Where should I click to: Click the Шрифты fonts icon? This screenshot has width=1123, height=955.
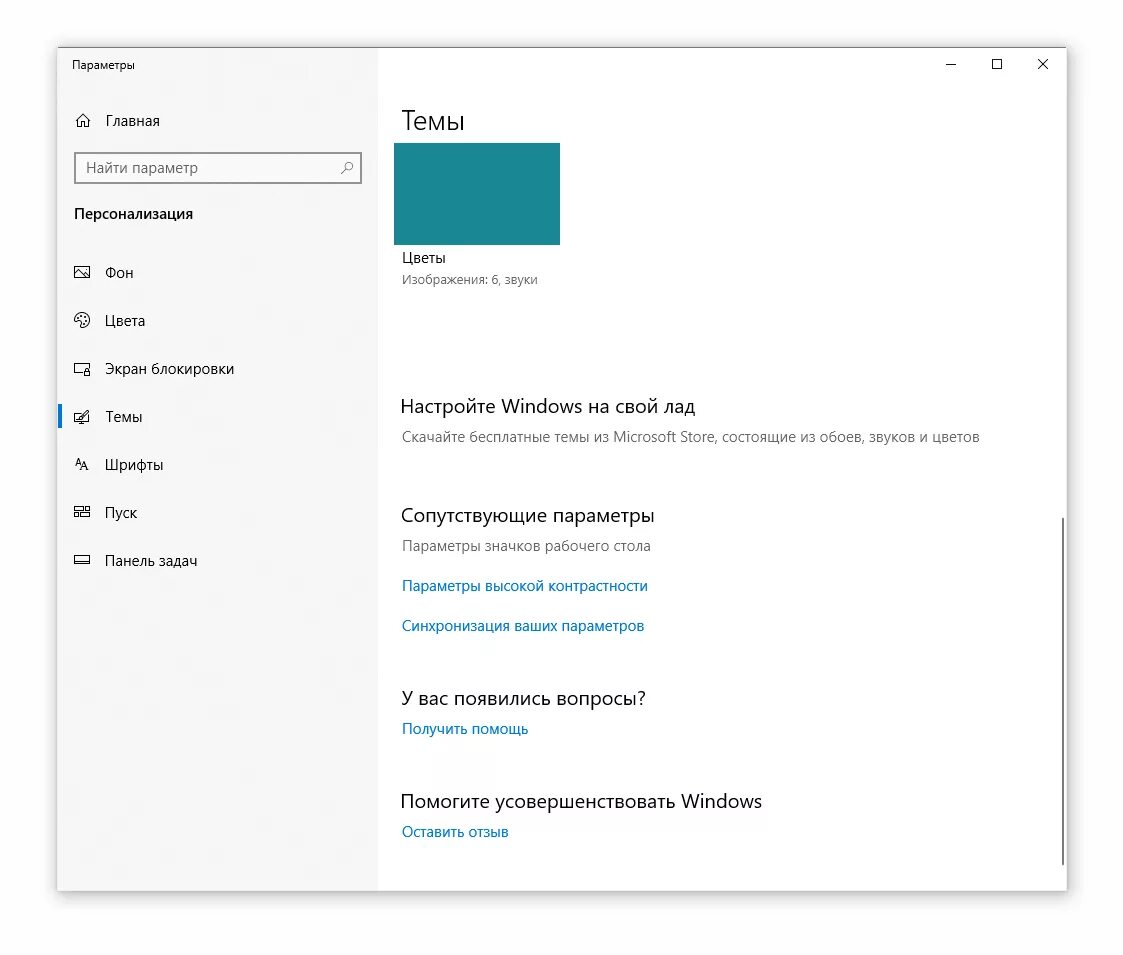coord(82,464)
